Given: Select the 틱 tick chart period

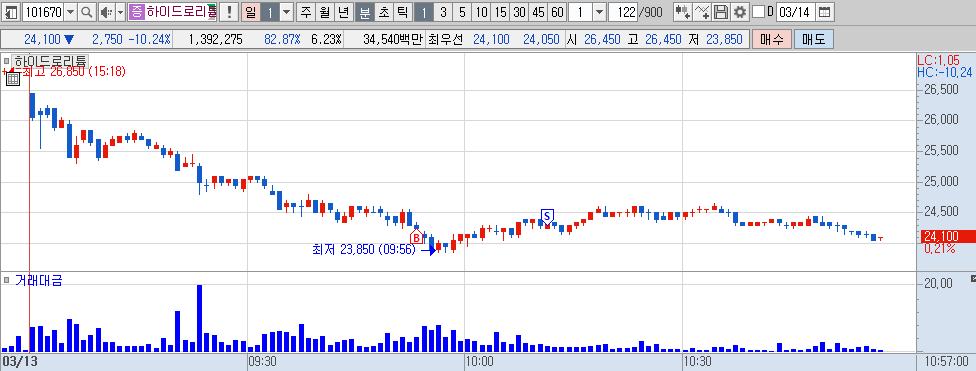Looking at the screenshot, I should pos(402,12).
